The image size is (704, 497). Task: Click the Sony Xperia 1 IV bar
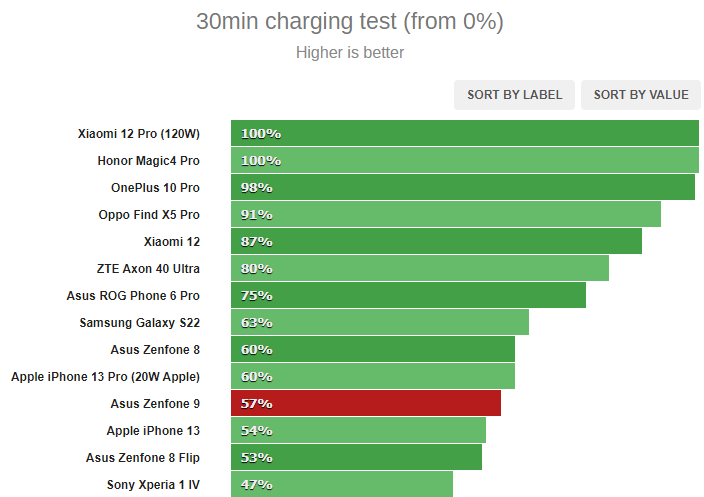(x=342, y=484)
